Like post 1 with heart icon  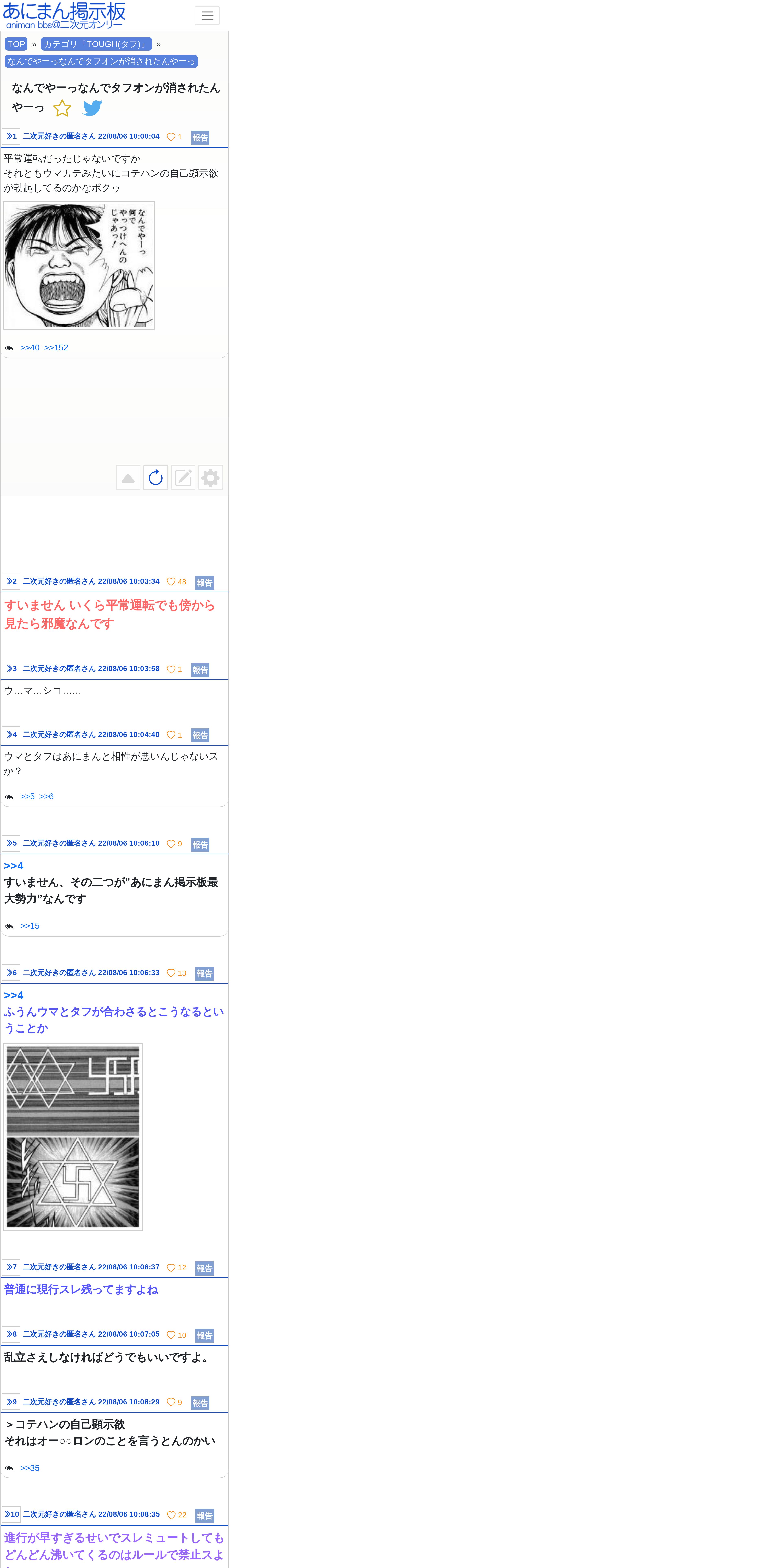point(171,137)
